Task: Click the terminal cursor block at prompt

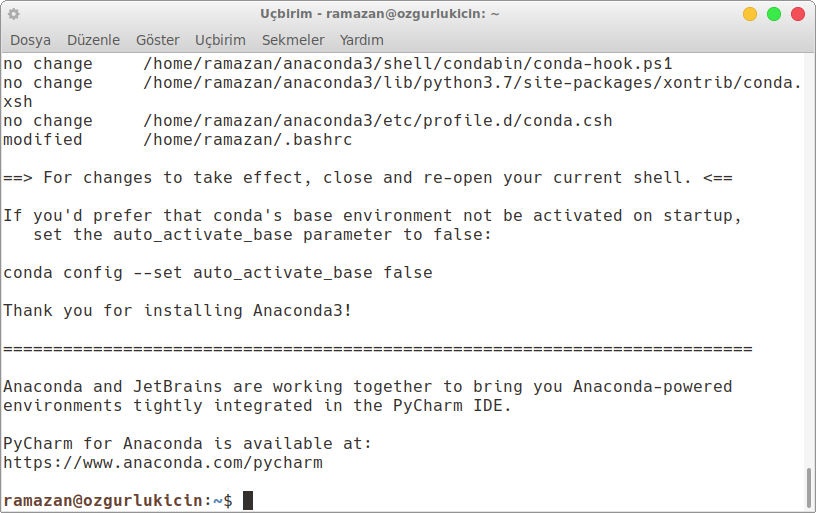Action: click(248, 501)
